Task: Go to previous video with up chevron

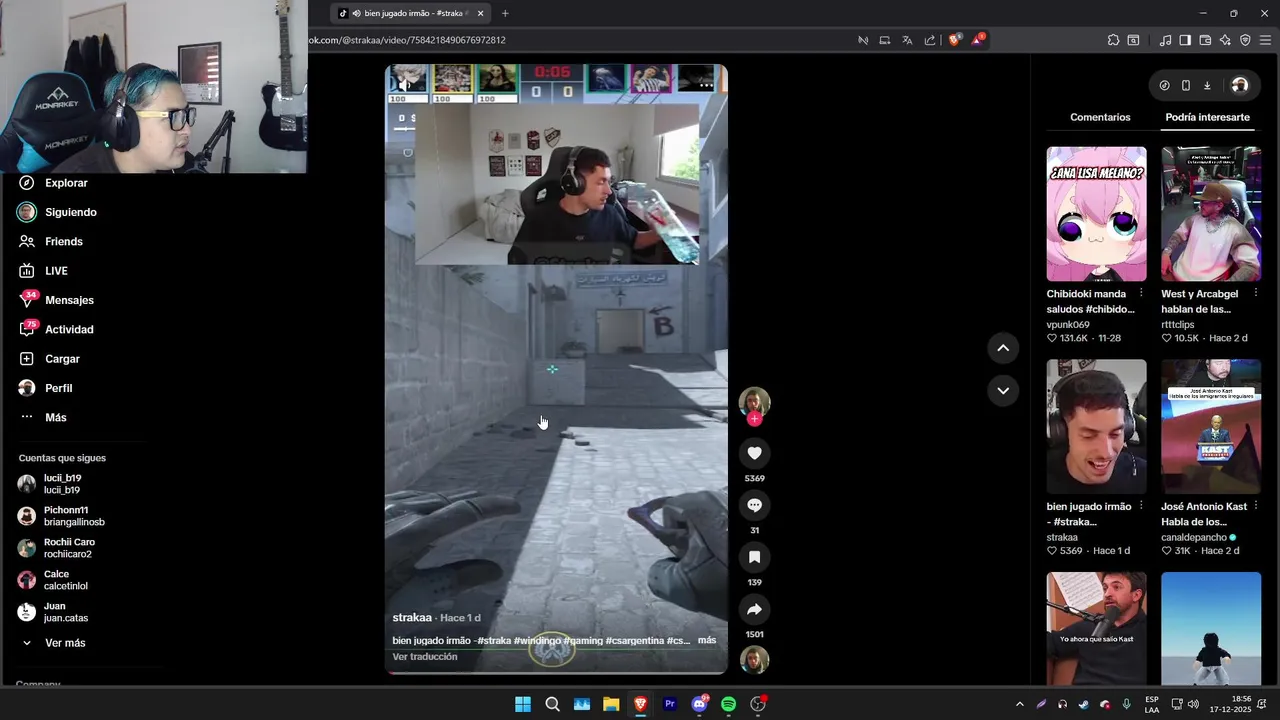Action: [1003, 348]
